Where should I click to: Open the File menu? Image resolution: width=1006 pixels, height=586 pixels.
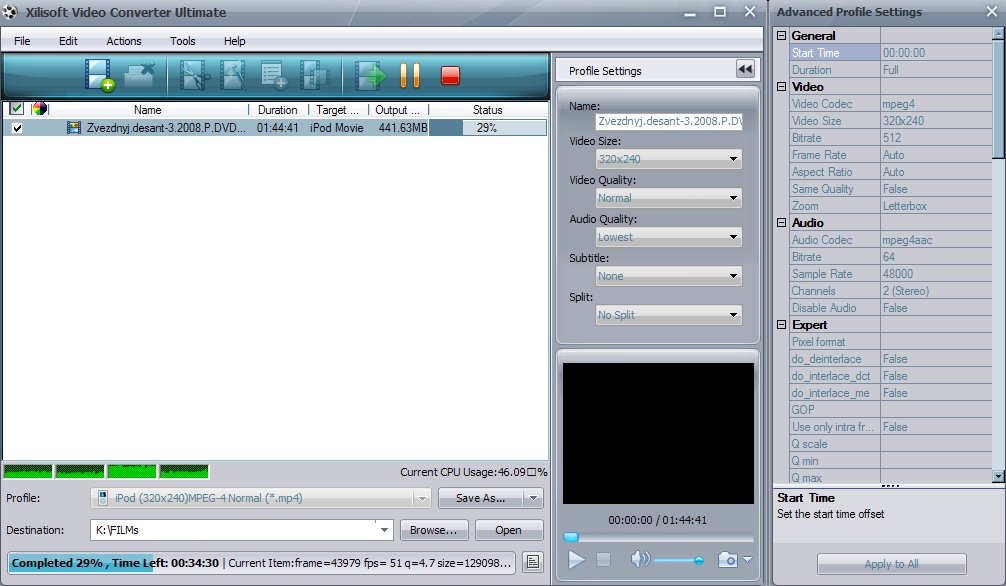pos(22,40)
